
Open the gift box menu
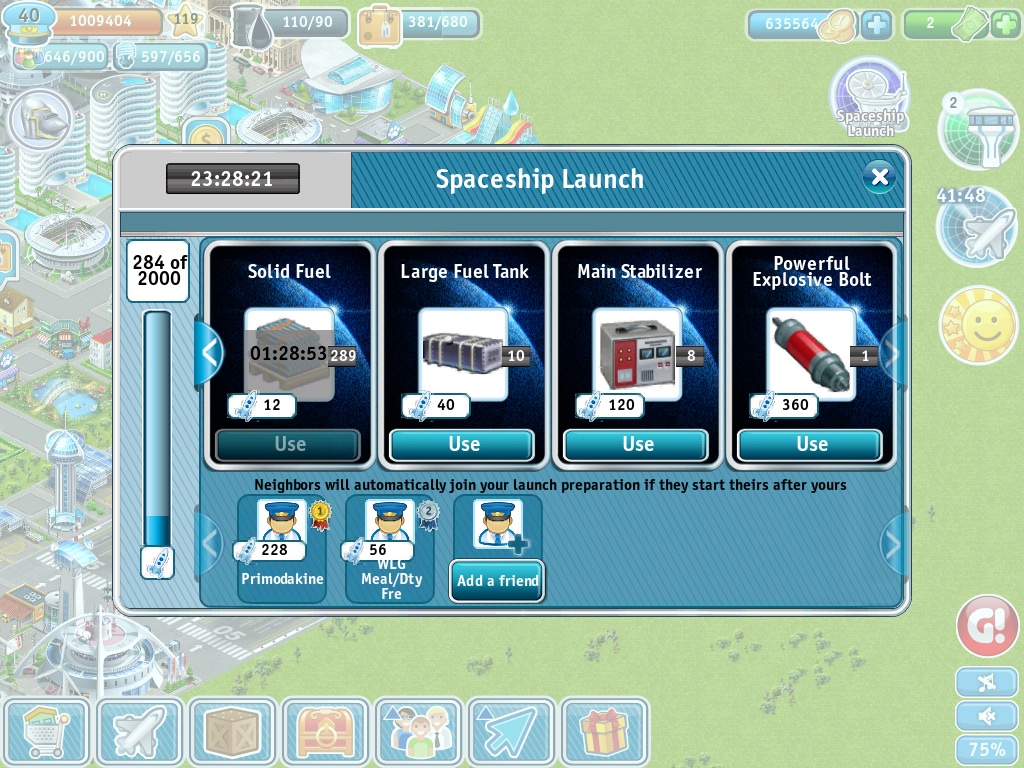[x=605, y=731]
